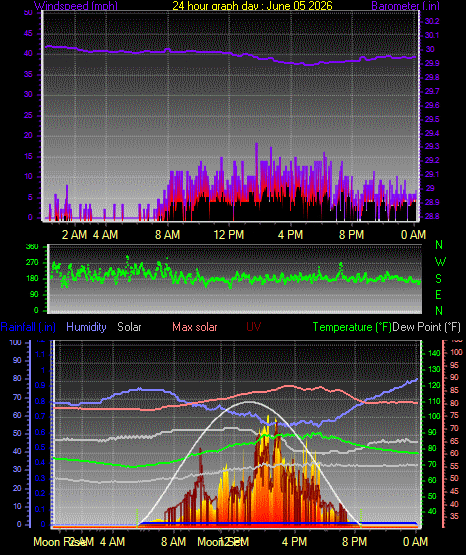Select the 180 degree mark on the wind direction axis
The height and width of the screenshot is (555, 466).
[x=32, y=279]
